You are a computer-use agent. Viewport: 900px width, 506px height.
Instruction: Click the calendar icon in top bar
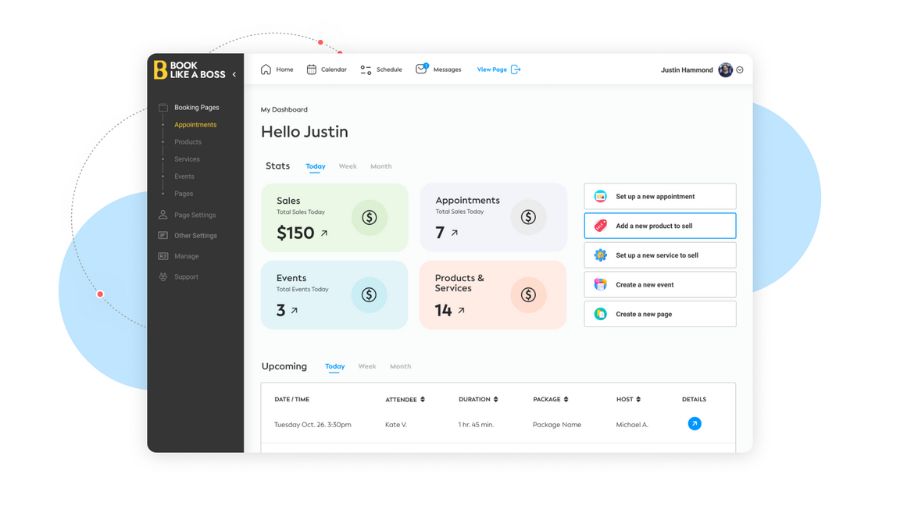[x=311, y=69]
